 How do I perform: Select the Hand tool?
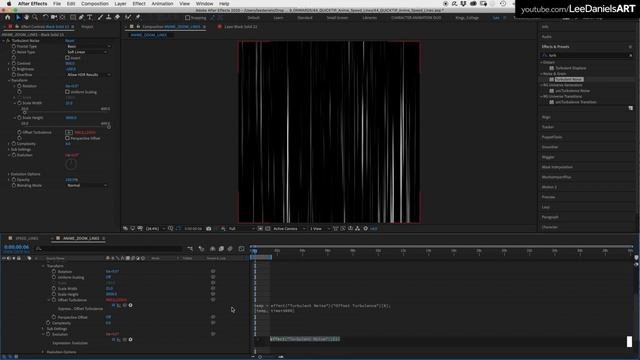coord(27,18)
